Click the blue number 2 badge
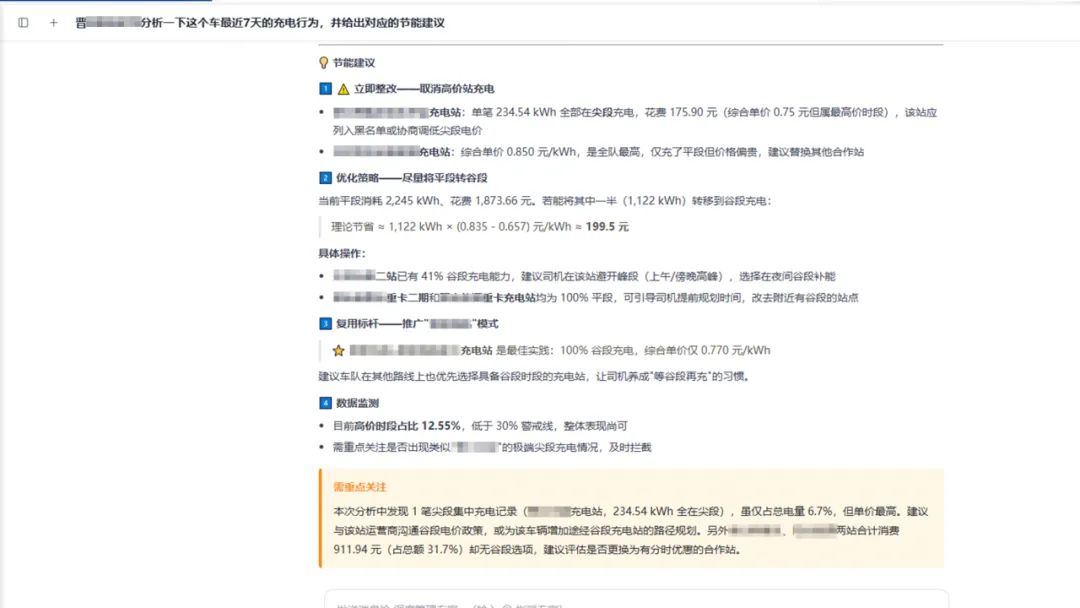1080x608 pixels. pos(325,178)
